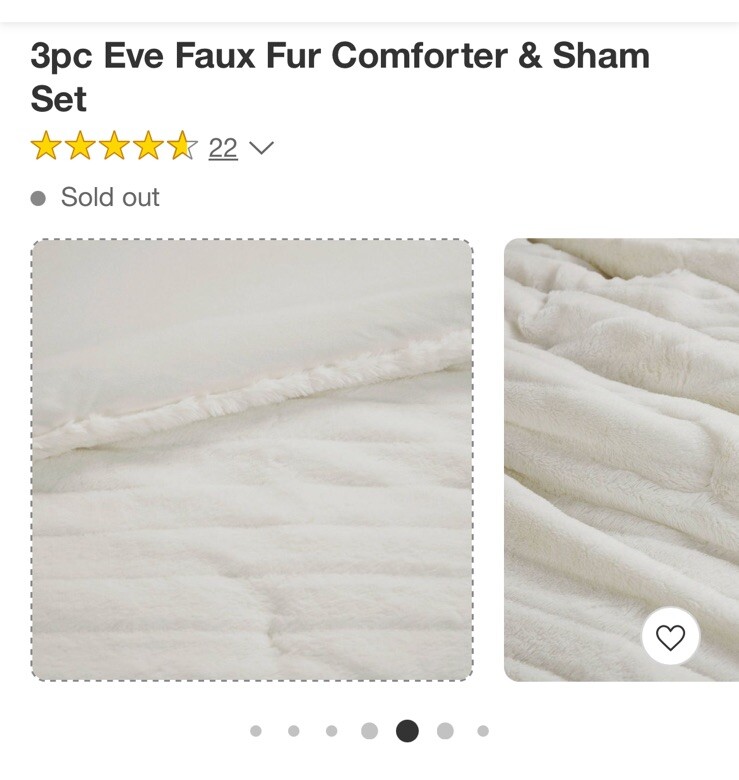739x780 pixels.
Task: Jump to second carousel dot
Action: coord(293,731)
